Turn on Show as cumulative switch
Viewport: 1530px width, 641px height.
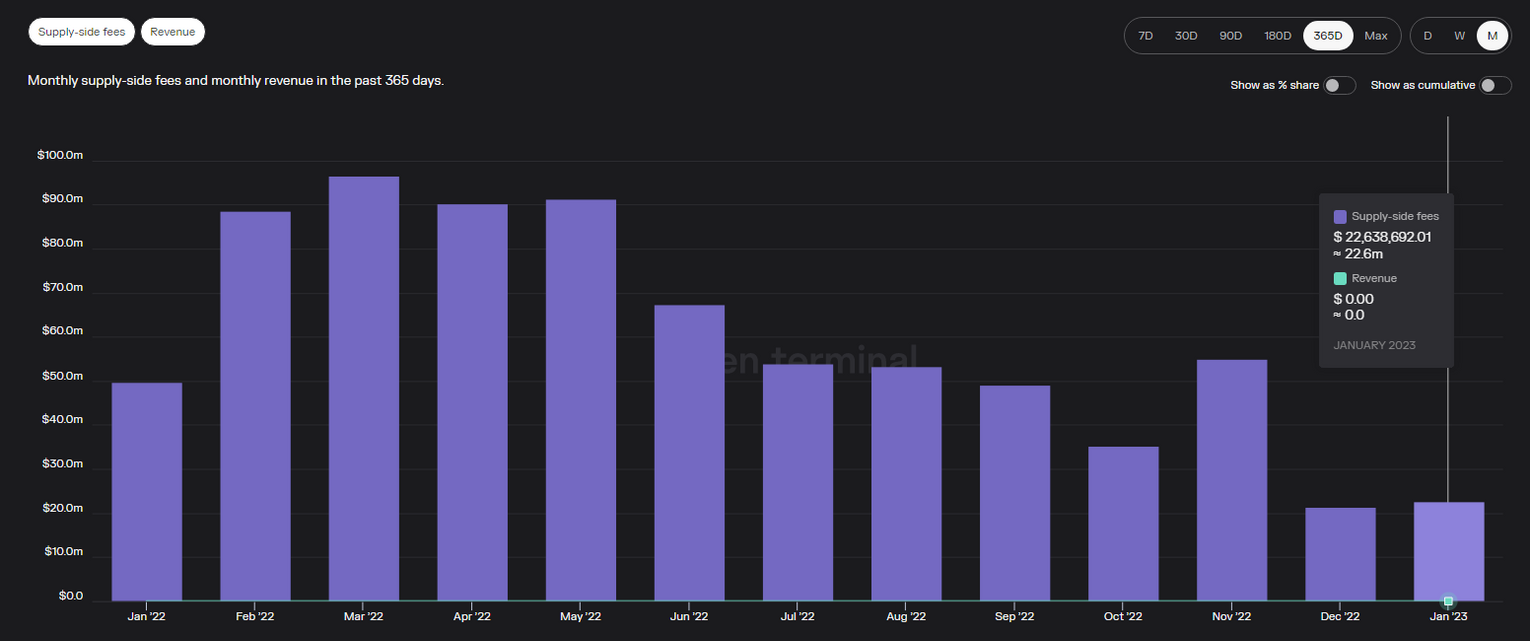tap(1495, 86)
